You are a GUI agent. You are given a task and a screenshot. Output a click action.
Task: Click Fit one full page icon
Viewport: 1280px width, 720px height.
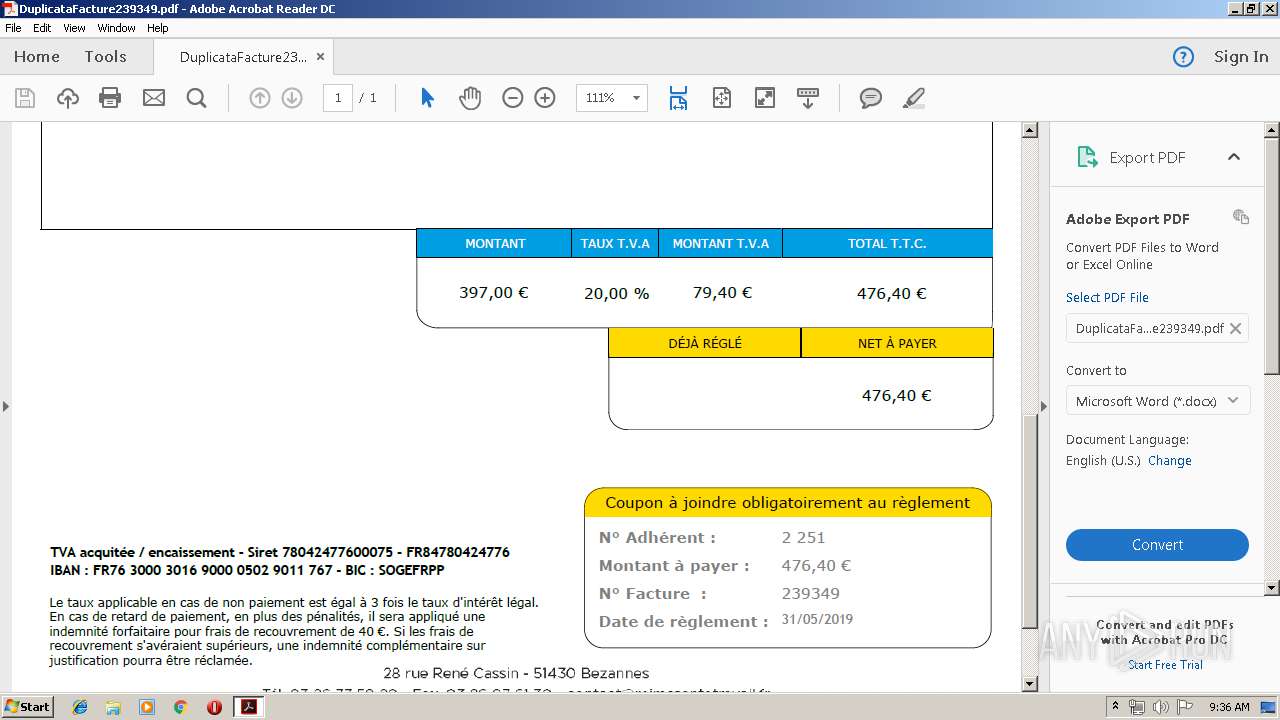coord(722,98)
